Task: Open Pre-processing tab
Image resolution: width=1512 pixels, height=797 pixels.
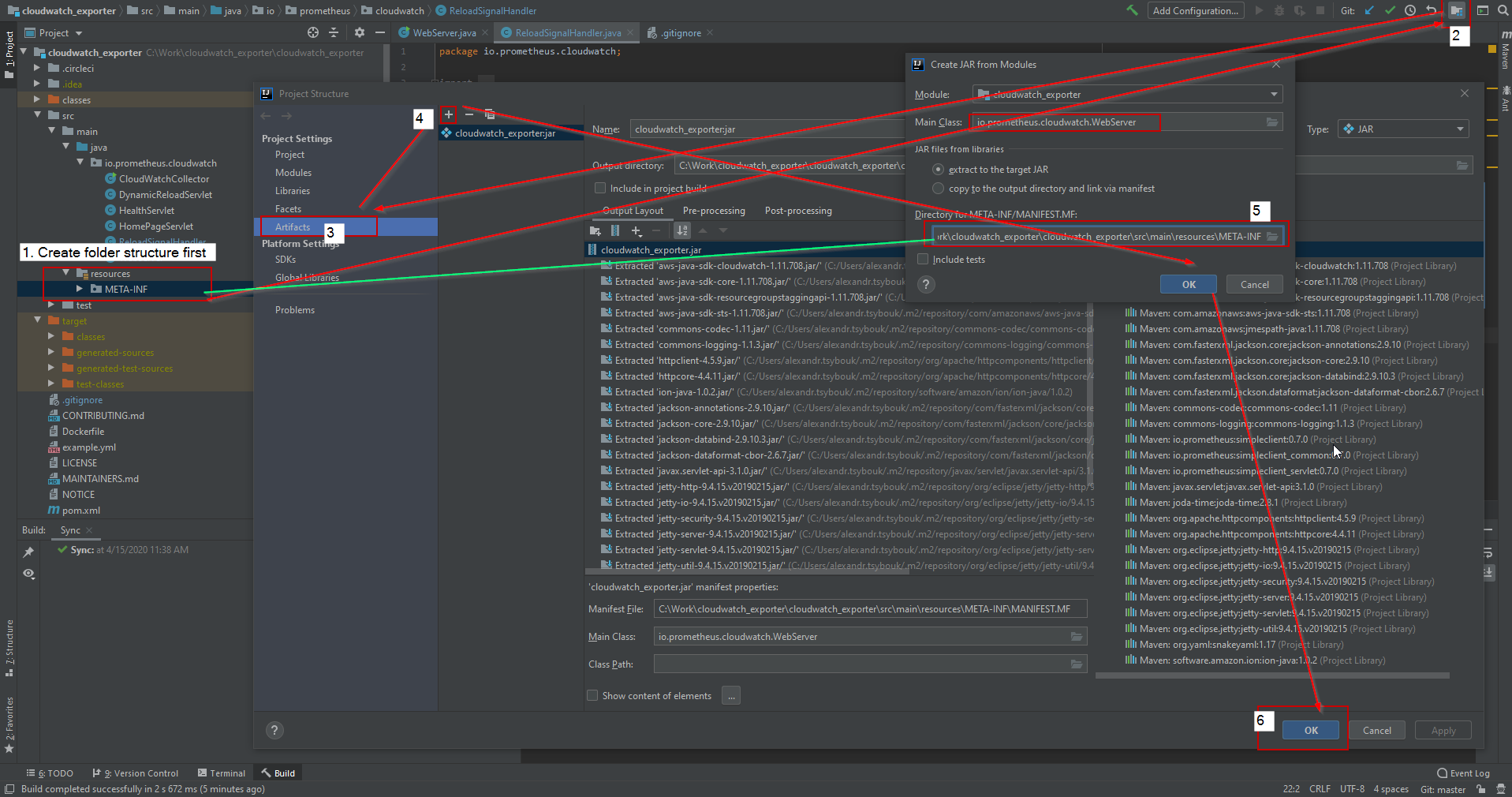Action: pos(714,211)
